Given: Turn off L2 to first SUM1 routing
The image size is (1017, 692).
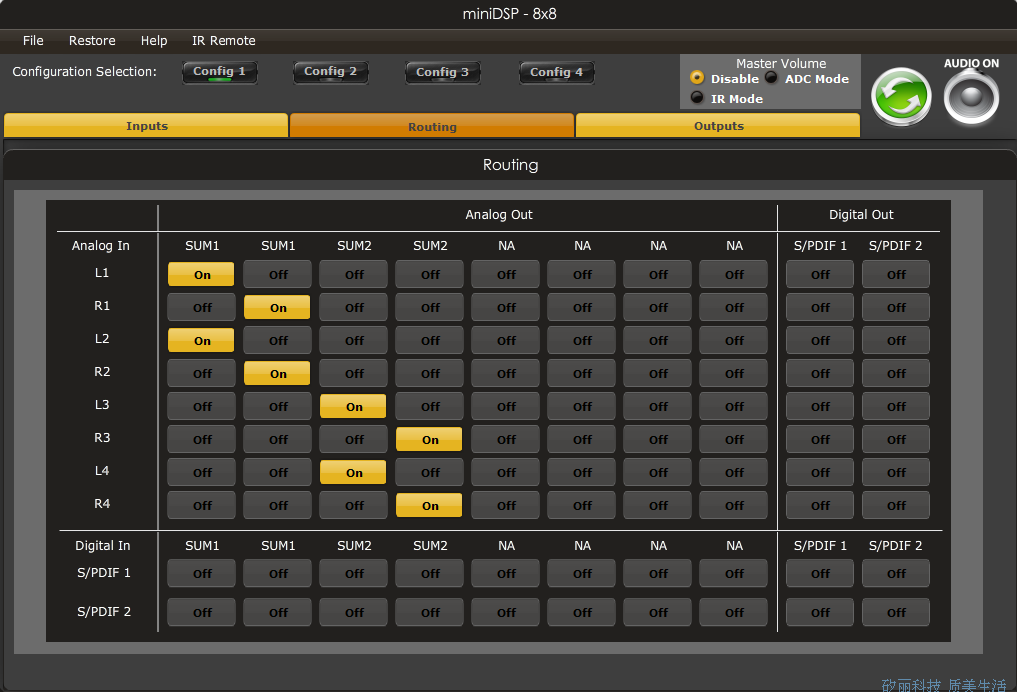Looking at the screenshot, I should click(202, 340).
